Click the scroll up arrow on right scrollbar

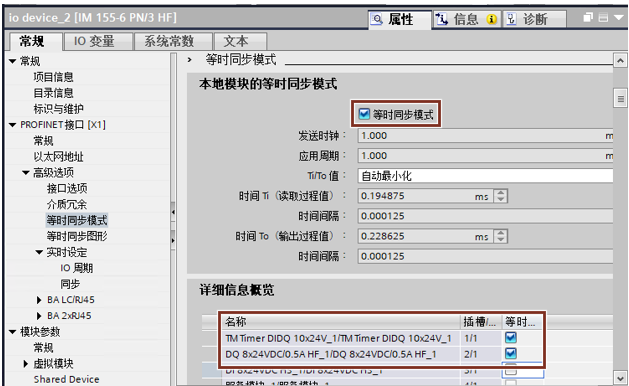pyautogui.click(x=620, y=61)
